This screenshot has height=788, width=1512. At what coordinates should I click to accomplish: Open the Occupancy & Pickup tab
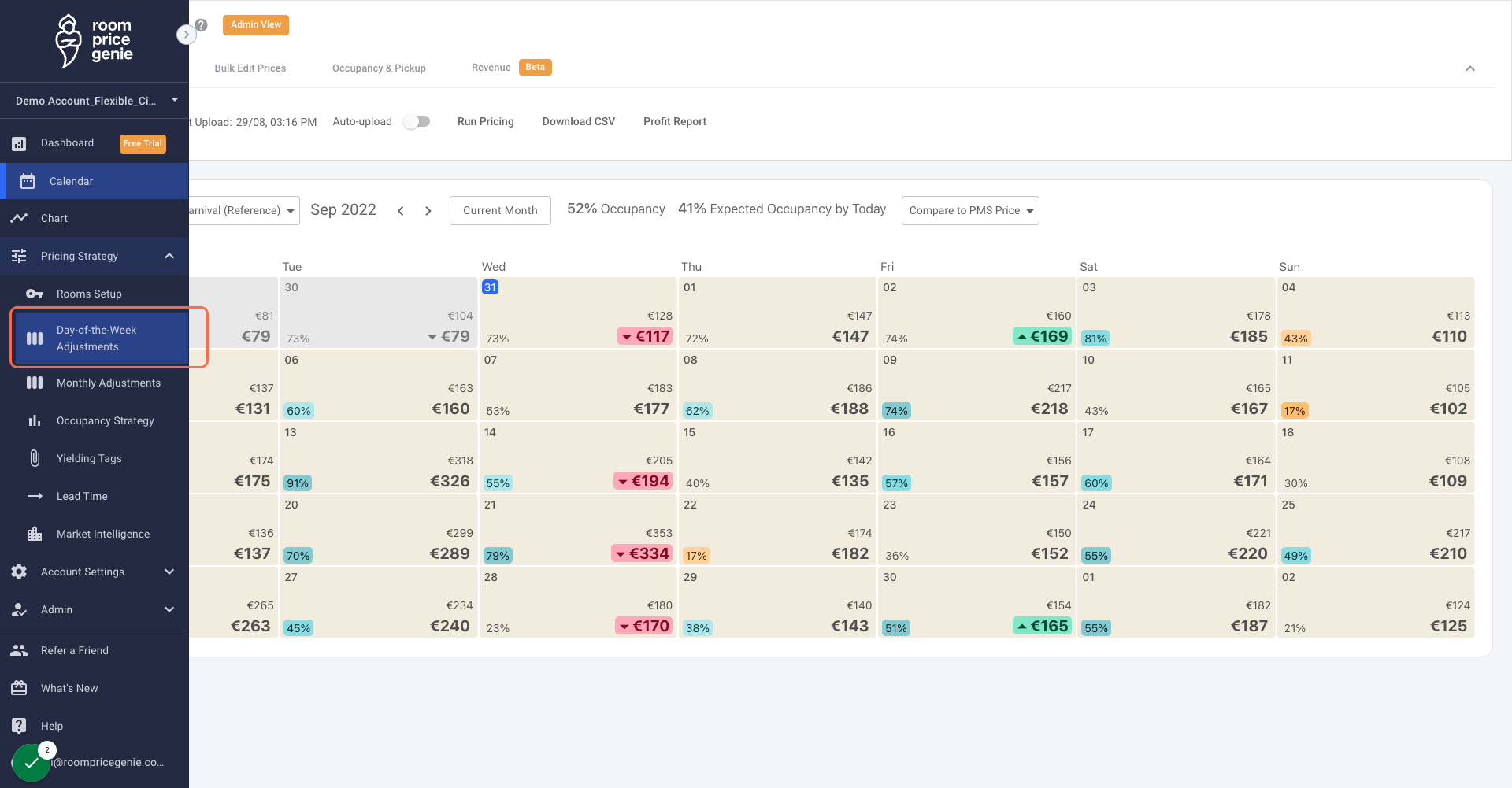(x=379, y=68)
